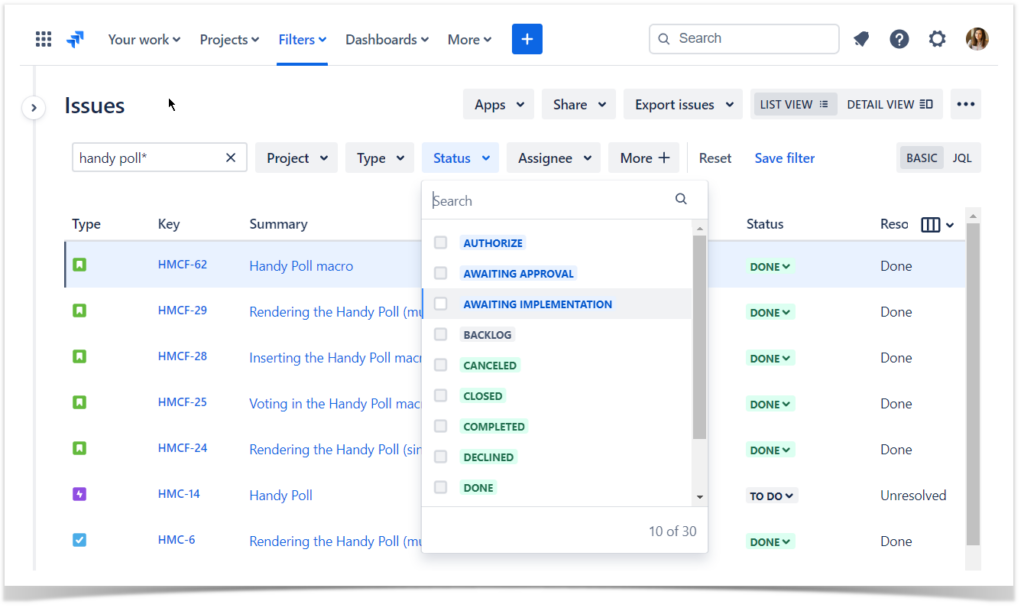Open the Dashboards menu
Viewport: 1024px width, 608px height.
point(386,39)
